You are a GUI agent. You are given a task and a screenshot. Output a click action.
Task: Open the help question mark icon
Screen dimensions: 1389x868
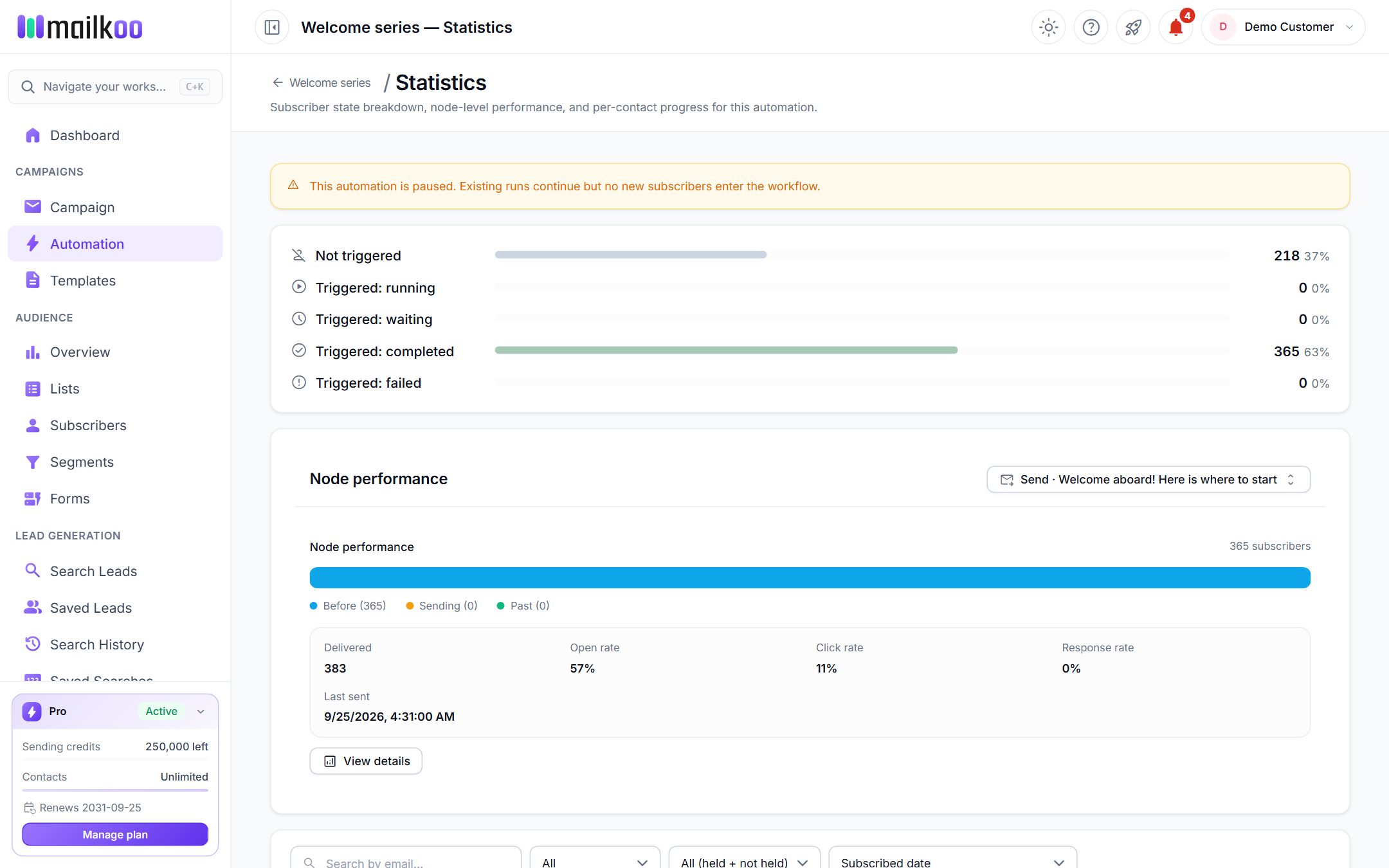[x=1091, y=27]
